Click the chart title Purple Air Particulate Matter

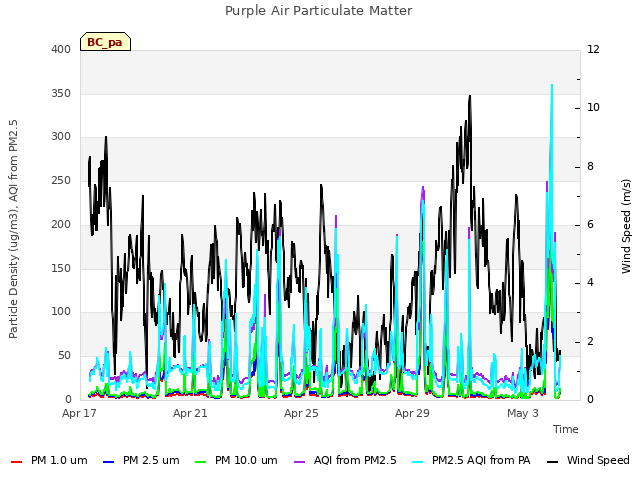(318, 11)
